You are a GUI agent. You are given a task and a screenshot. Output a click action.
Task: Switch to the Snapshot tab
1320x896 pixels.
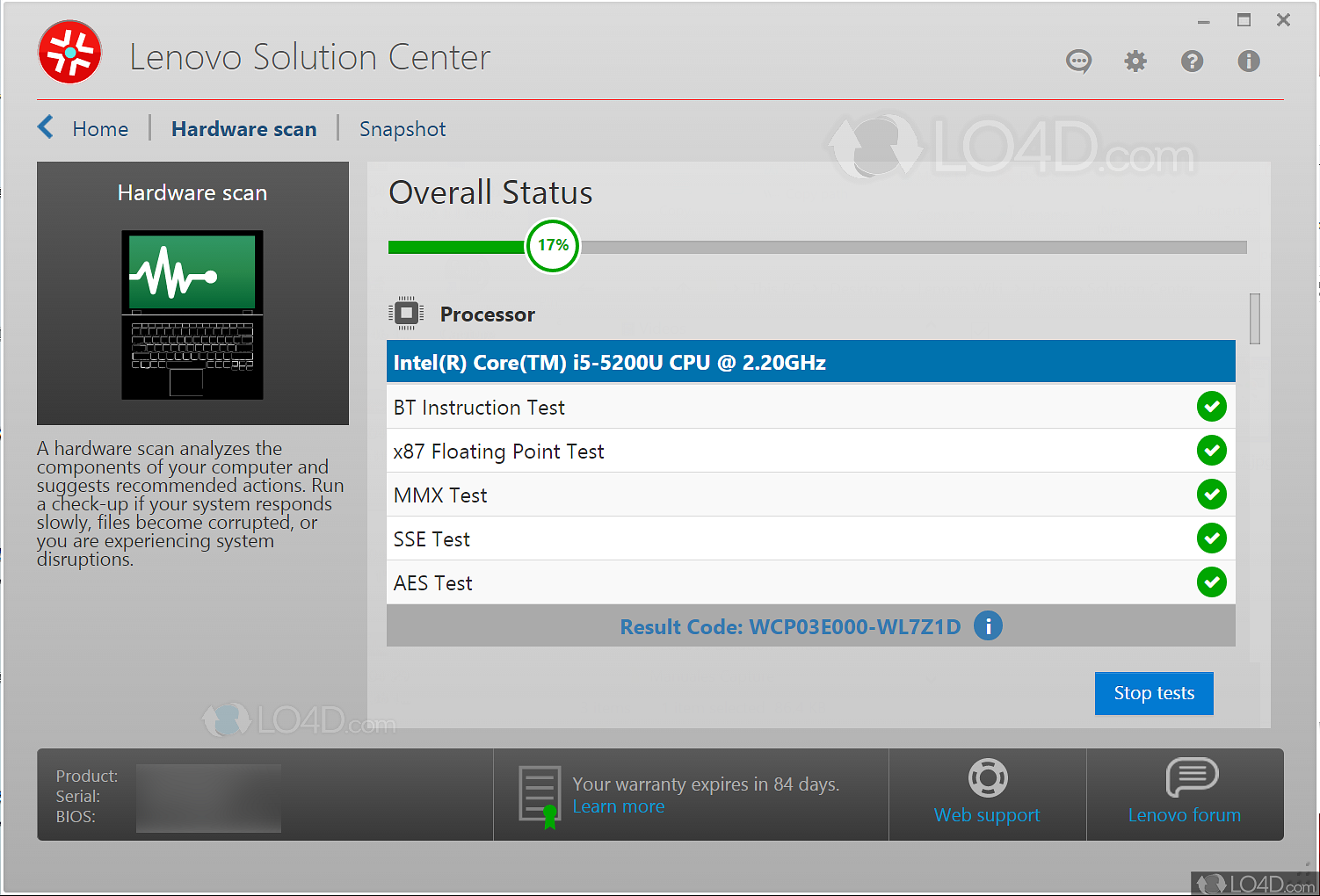(x=403, y=129)
